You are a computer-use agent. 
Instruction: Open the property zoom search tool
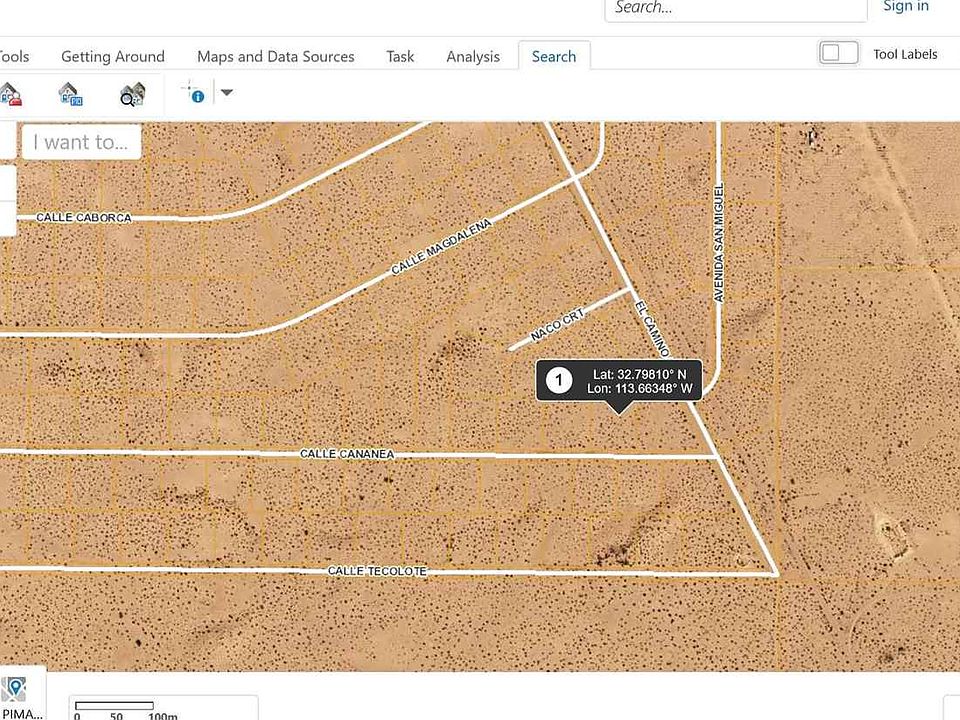coord(131,95)
